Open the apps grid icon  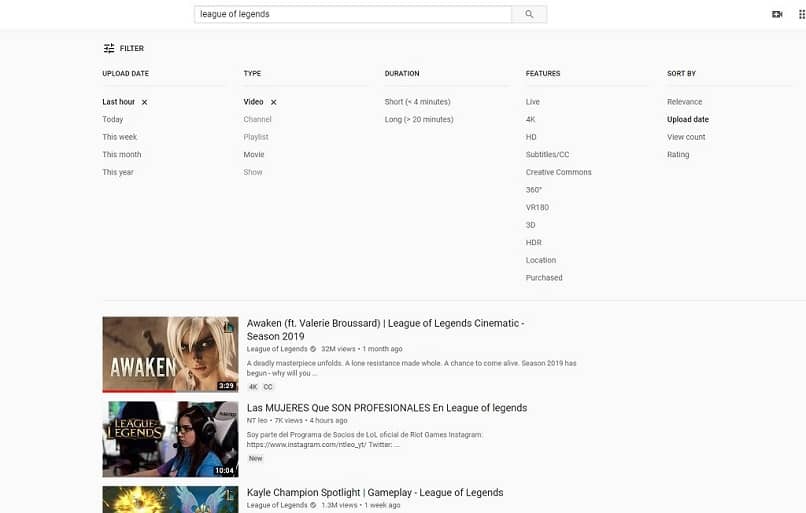[x=801, y=14]
